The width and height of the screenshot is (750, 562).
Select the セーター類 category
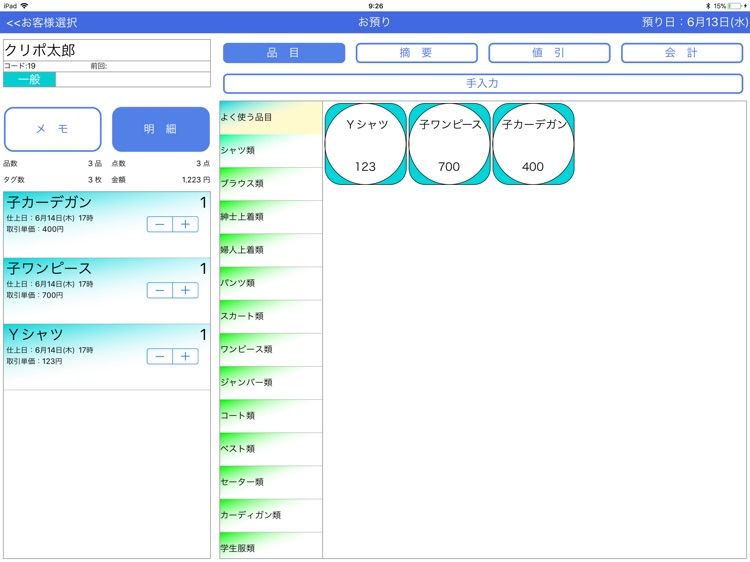[271, 483]
